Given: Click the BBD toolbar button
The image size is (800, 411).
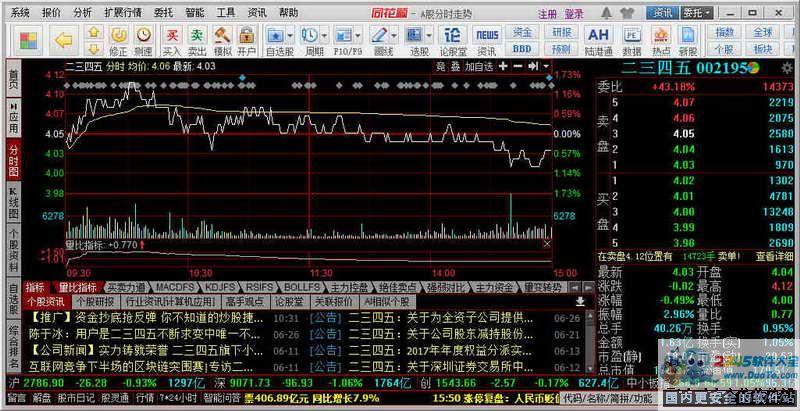Looking at the screenshot, I should pyautogui.click(x=521, y=49).
